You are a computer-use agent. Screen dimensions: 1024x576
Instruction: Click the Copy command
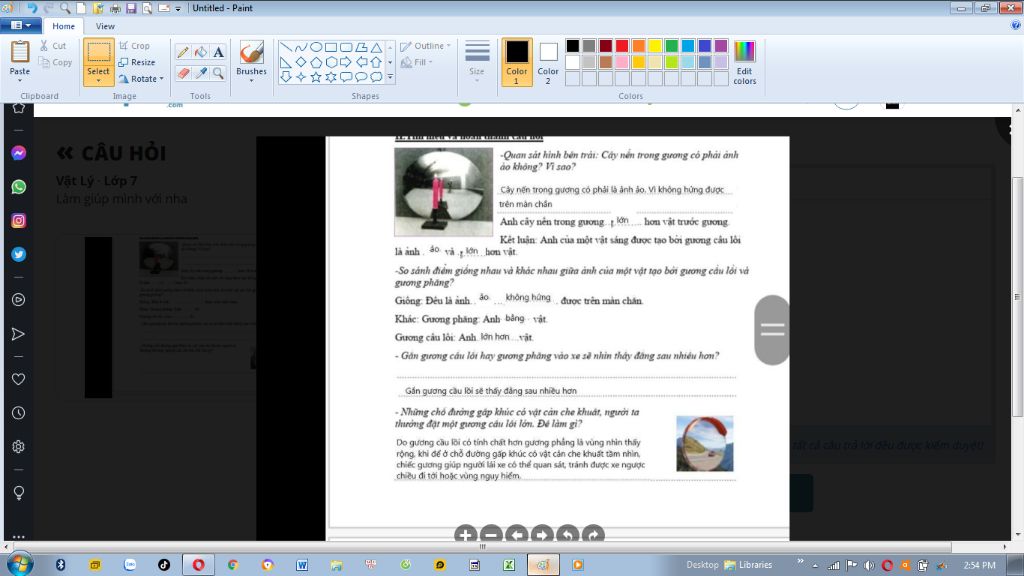(x=55, y=62)
